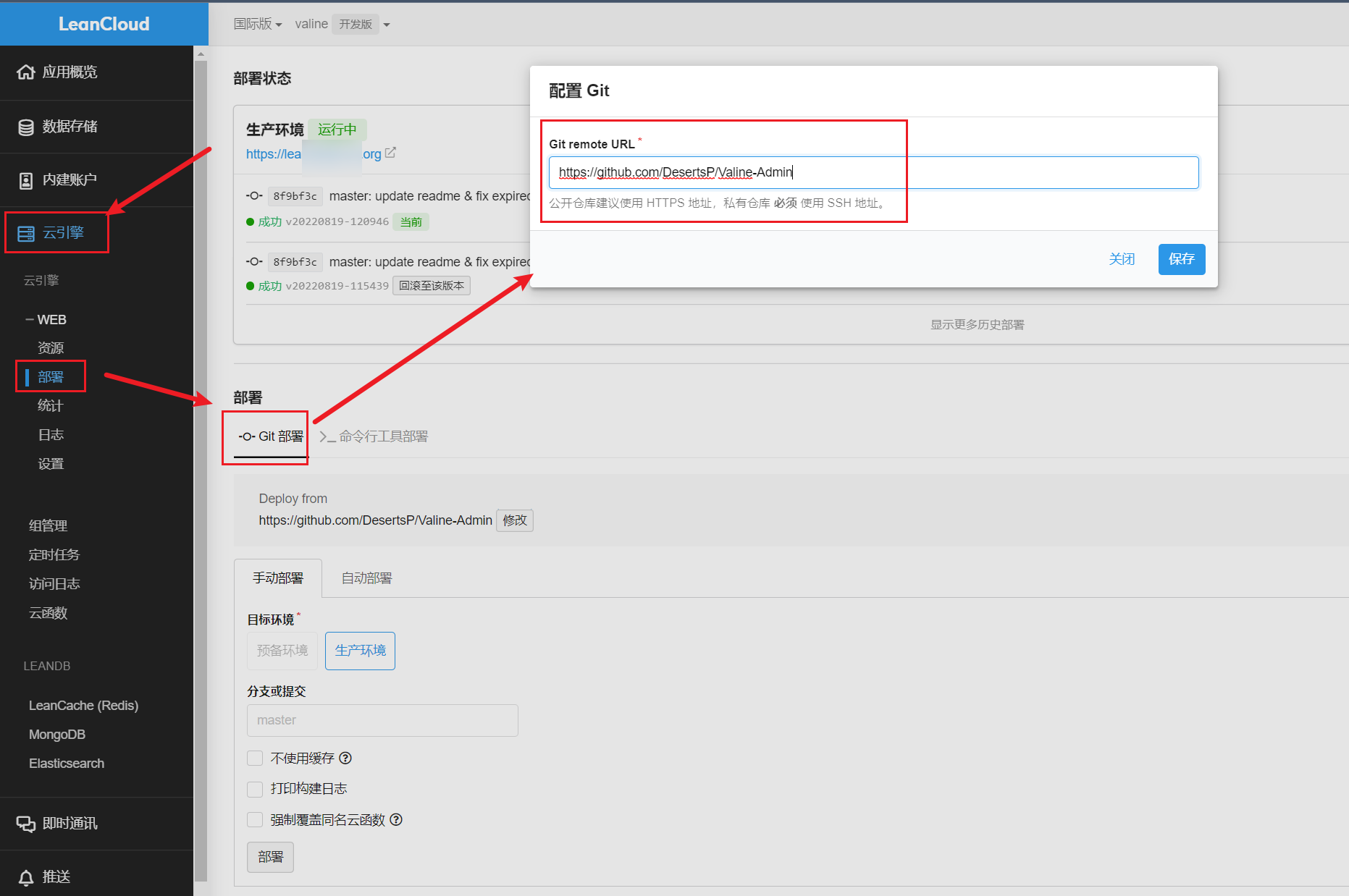Viewport: 1349px width, 896px height.
Task: Open 资源 in the sidebar
Action: coord(51,348)
